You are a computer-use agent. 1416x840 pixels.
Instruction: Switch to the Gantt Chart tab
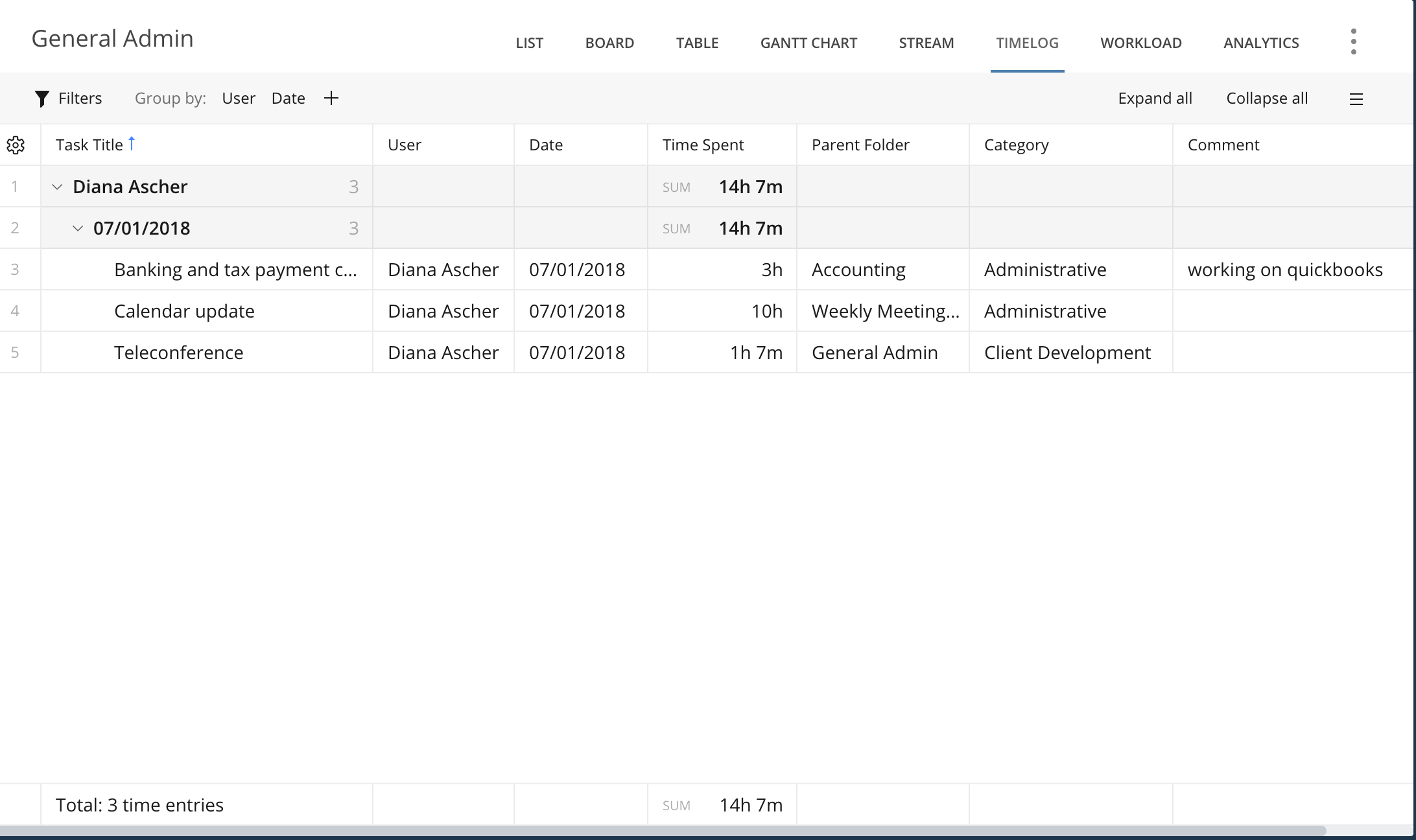pos(808,43)
